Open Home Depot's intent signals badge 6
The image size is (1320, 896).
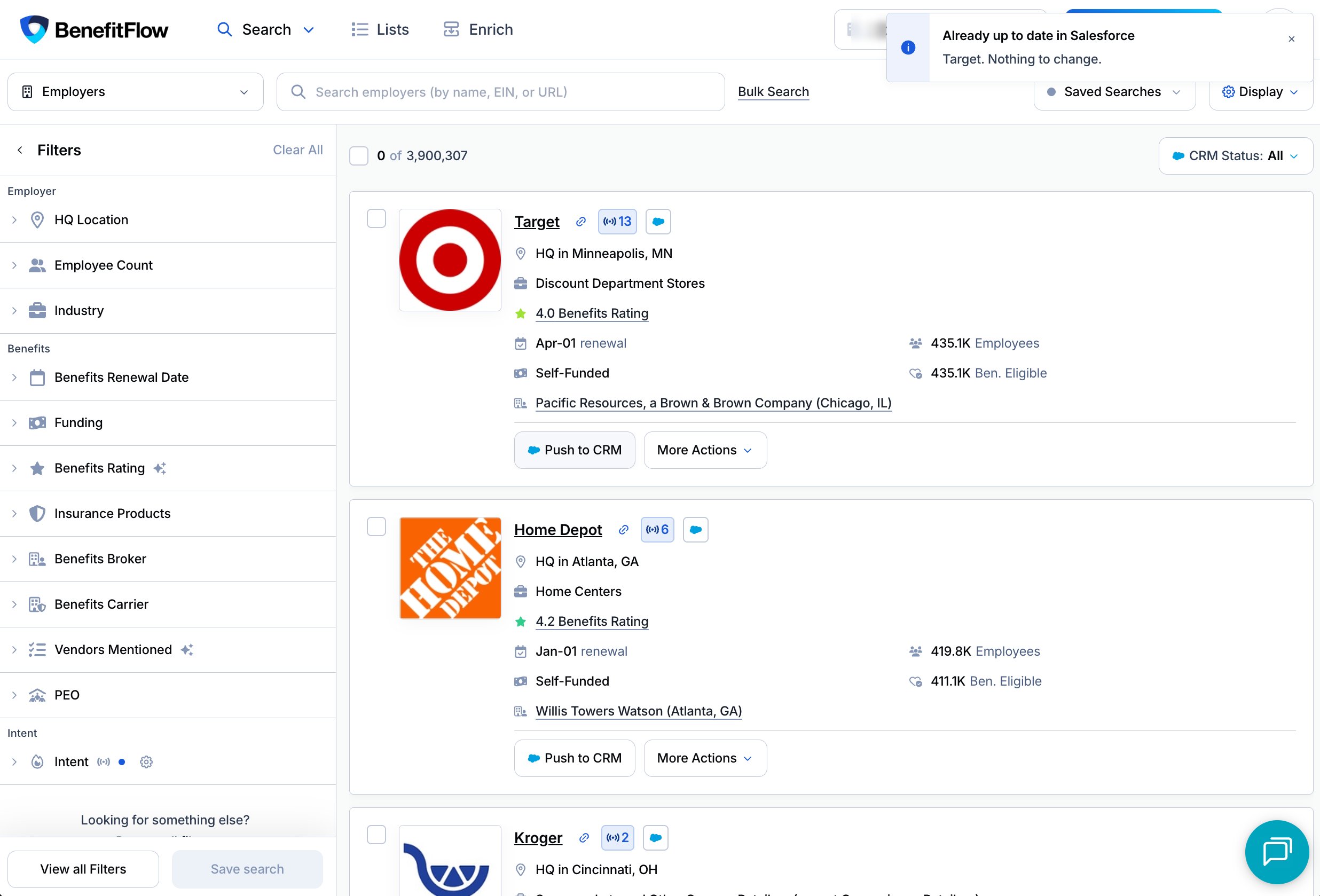657,530
